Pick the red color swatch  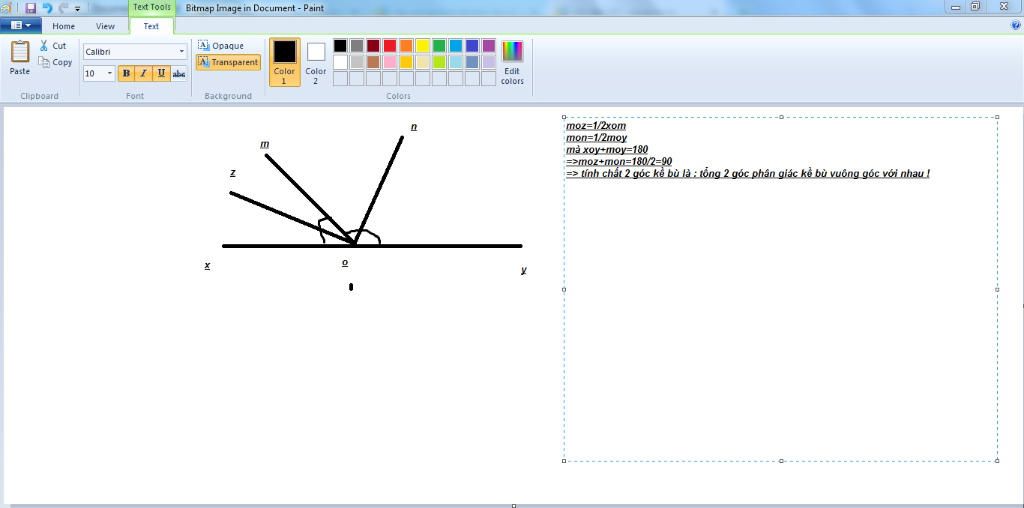pos(390,46)
